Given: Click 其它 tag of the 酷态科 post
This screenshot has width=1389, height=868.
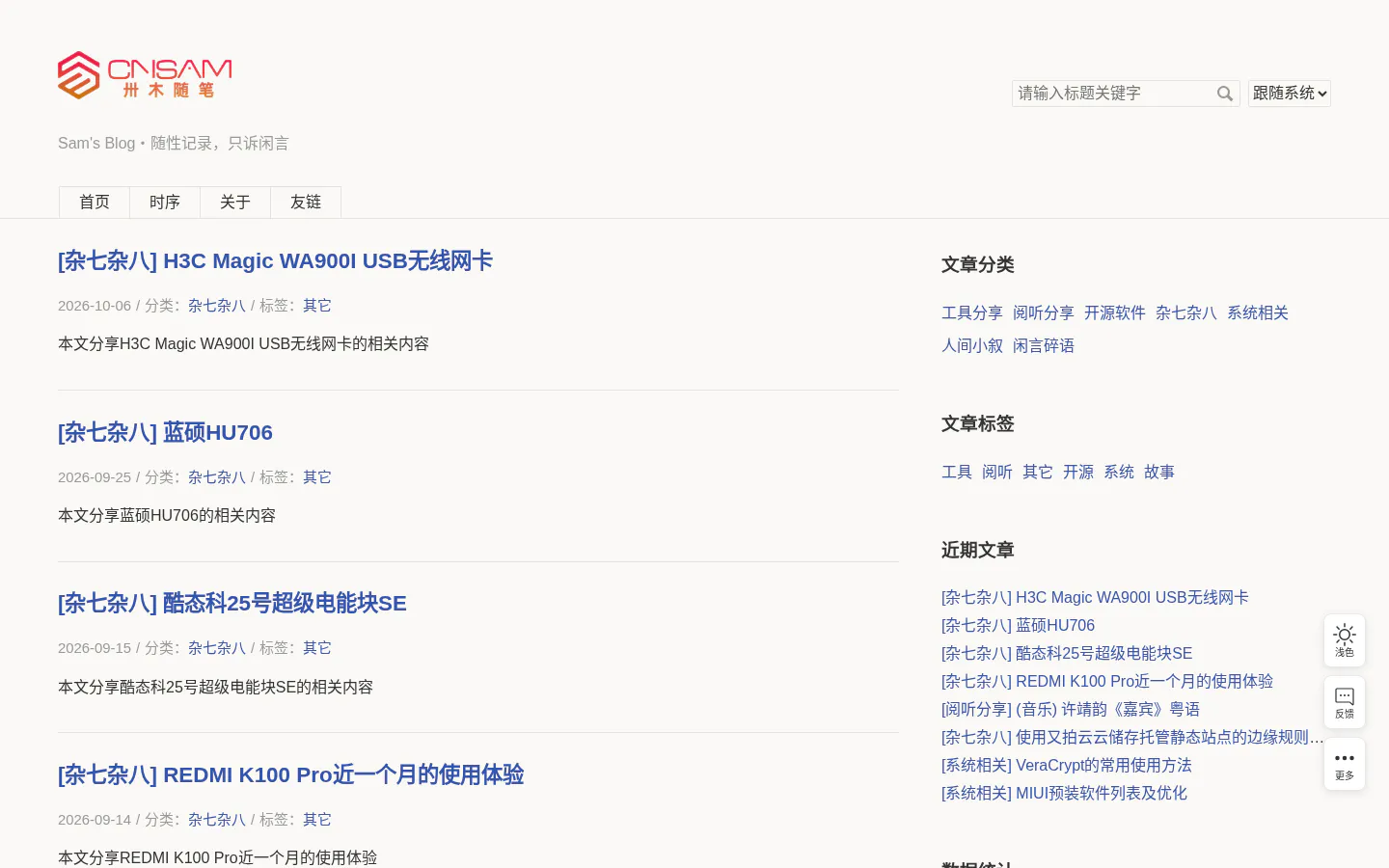Looking at the screenshot, I should (317, 648).
